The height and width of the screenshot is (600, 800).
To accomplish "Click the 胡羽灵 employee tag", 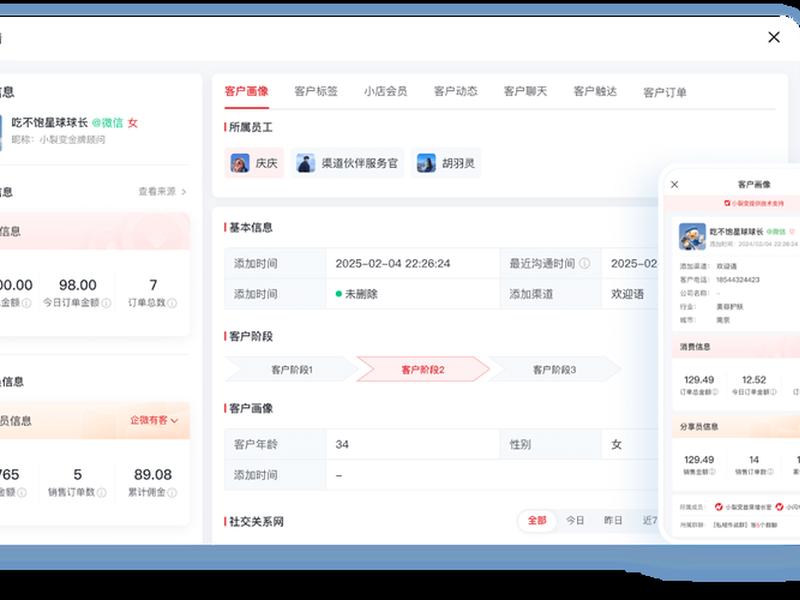I will (x=446, y=163).
